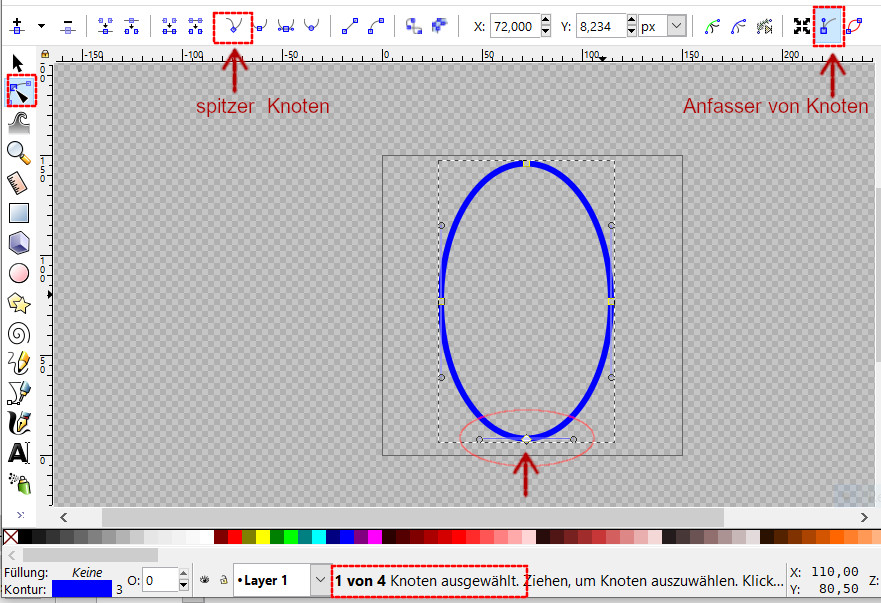Click the Delete selected nodes minus icon
Viewport: 881px width, 603px height.
[x=68, y=26]
